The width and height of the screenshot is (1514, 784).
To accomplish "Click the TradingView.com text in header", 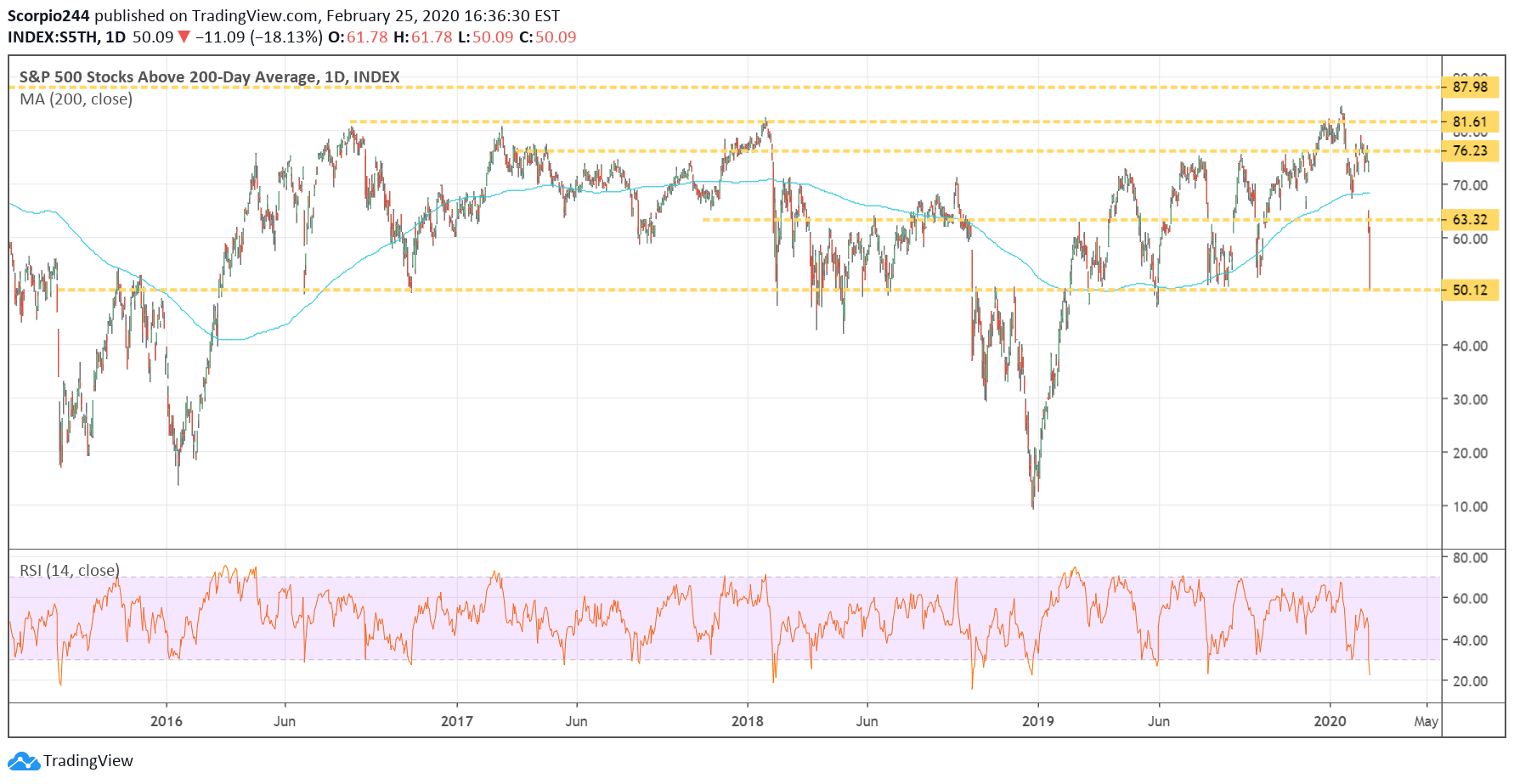I will tap(254, 15).
